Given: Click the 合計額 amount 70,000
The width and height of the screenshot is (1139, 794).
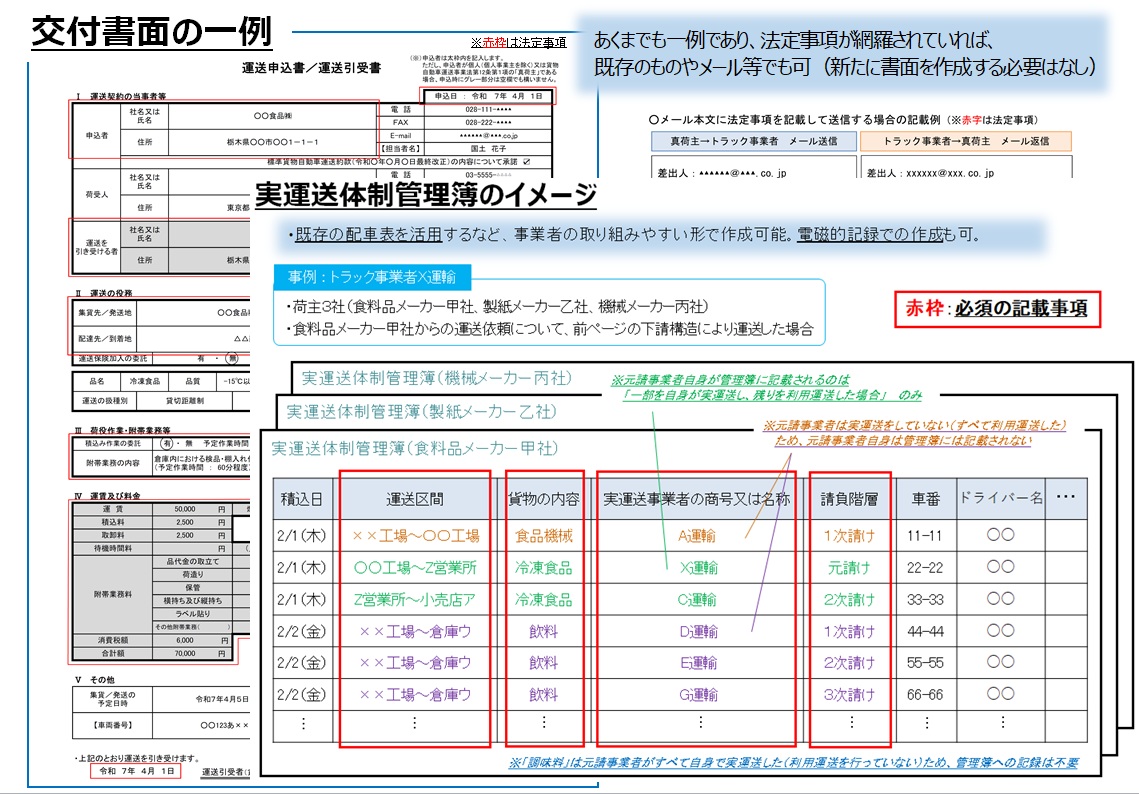Looking at the screenshot, I should [x=185, y=654].
